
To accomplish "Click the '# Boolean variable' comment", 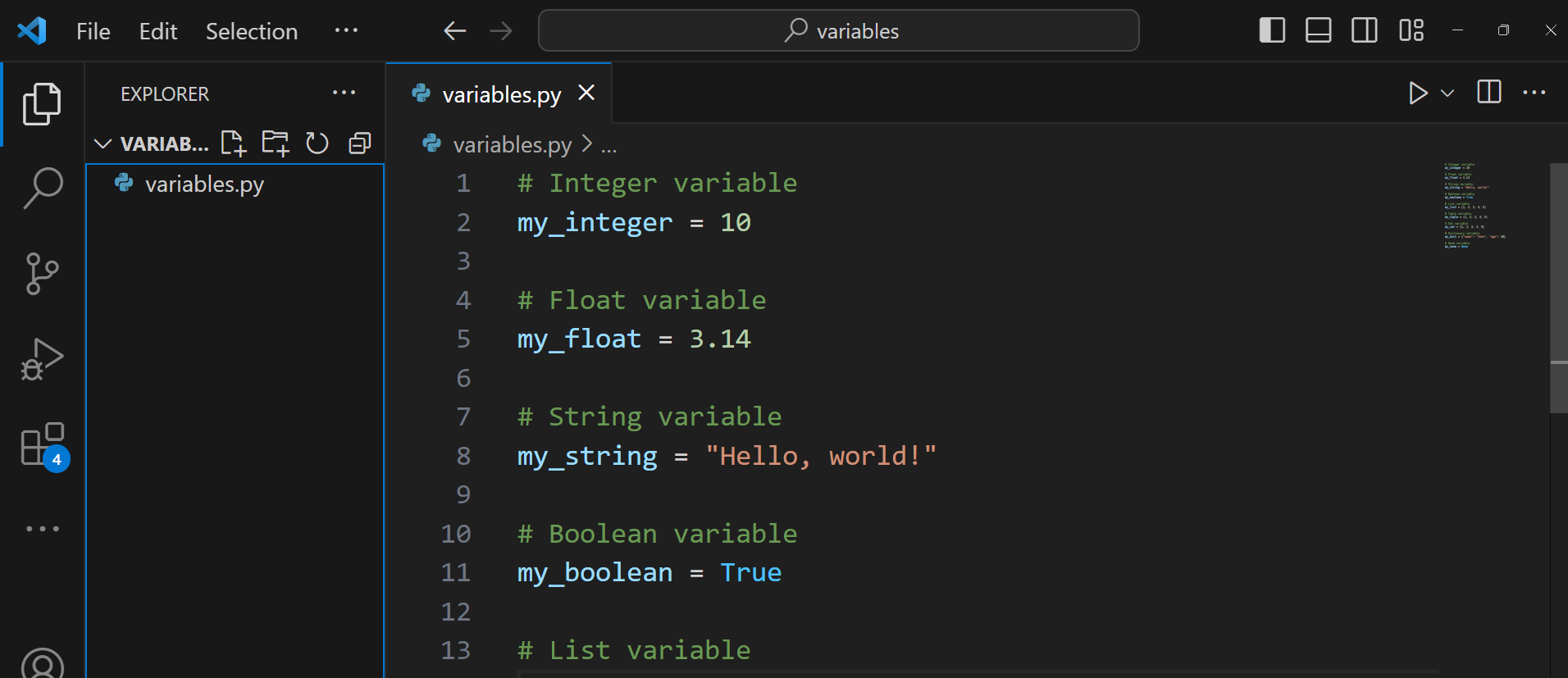I will click(x=657, y=534).
